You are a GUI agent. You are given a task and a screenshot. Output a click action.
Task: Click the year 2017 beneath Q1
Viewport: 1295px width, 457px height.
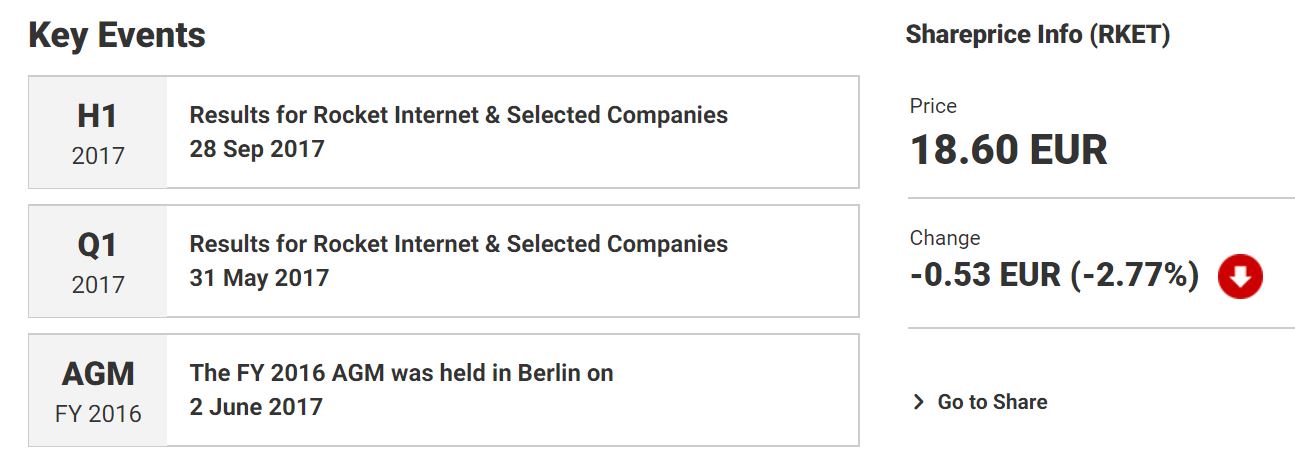(98, 285)
